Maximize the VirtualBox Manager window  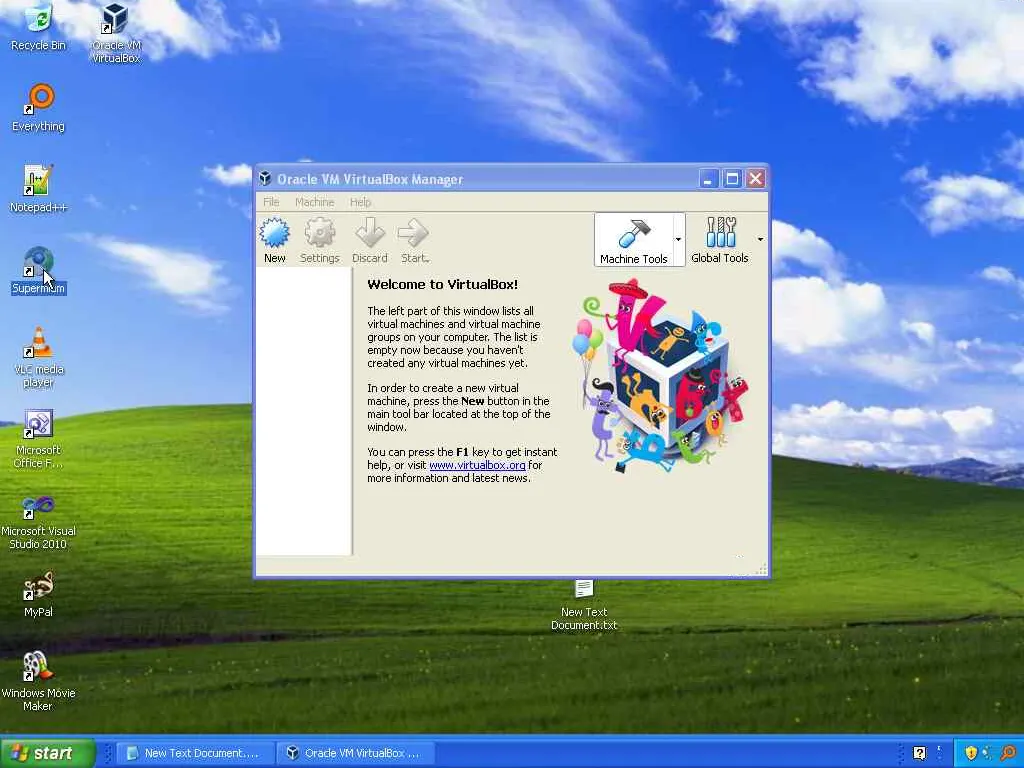click(x=732, y=178)
